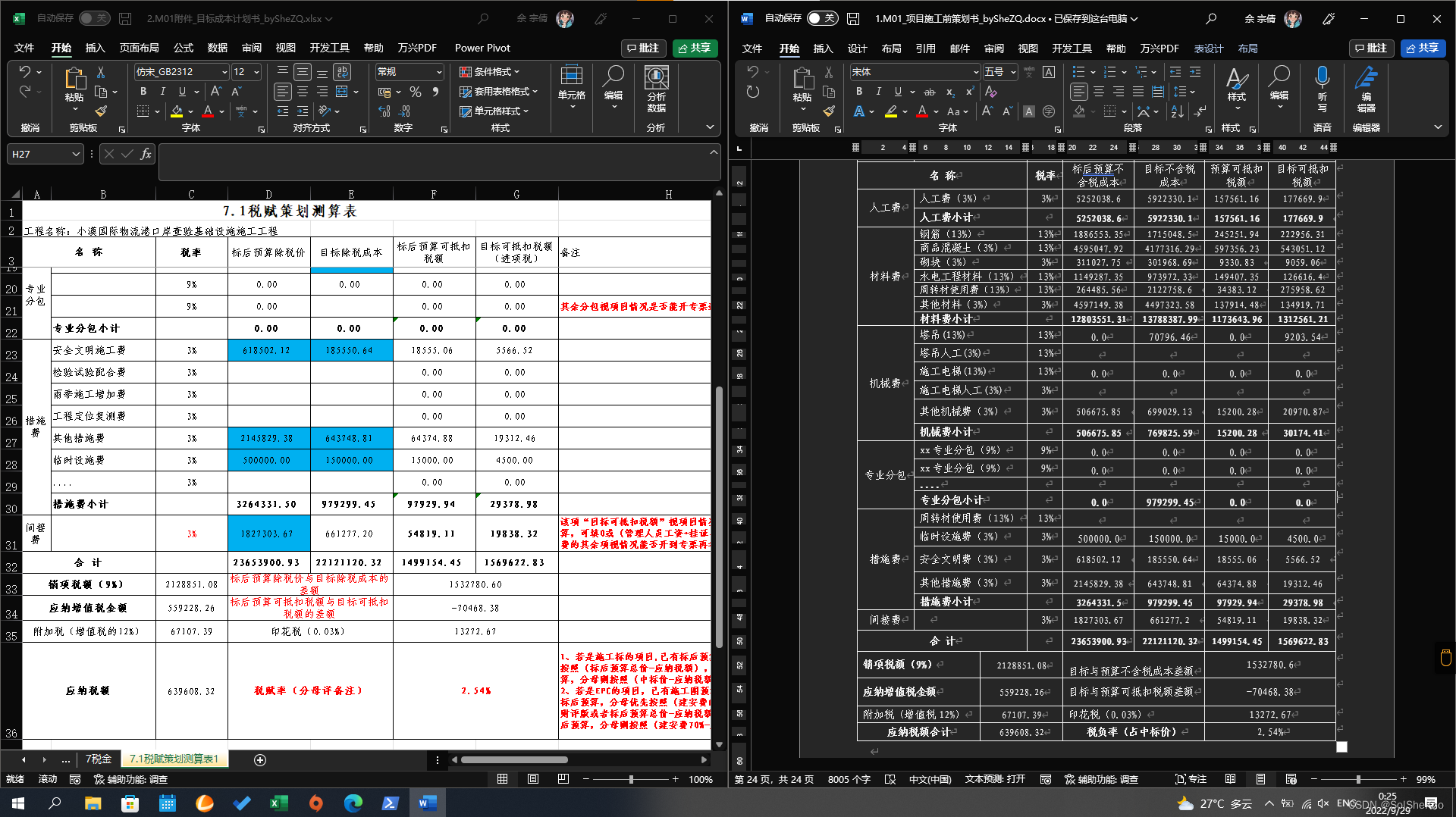
Task: Click Word strikethrough icon
Action: click(930, 92)
